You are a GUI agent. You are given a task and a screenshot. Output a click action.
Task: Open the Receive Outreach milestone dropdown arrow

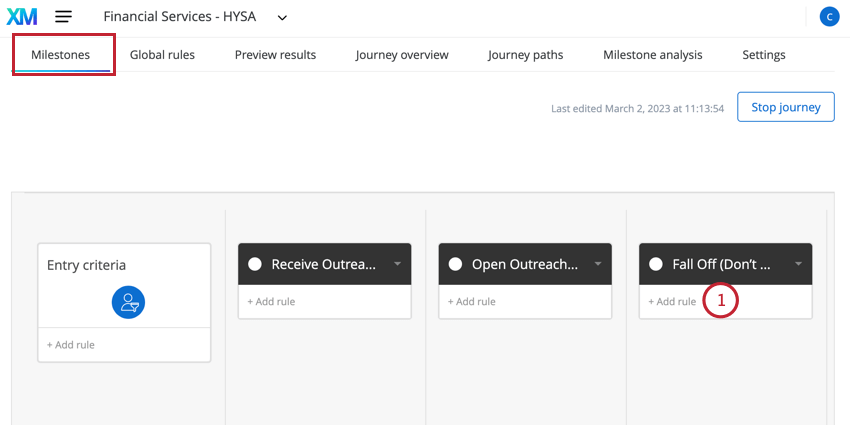pos(397,264)
